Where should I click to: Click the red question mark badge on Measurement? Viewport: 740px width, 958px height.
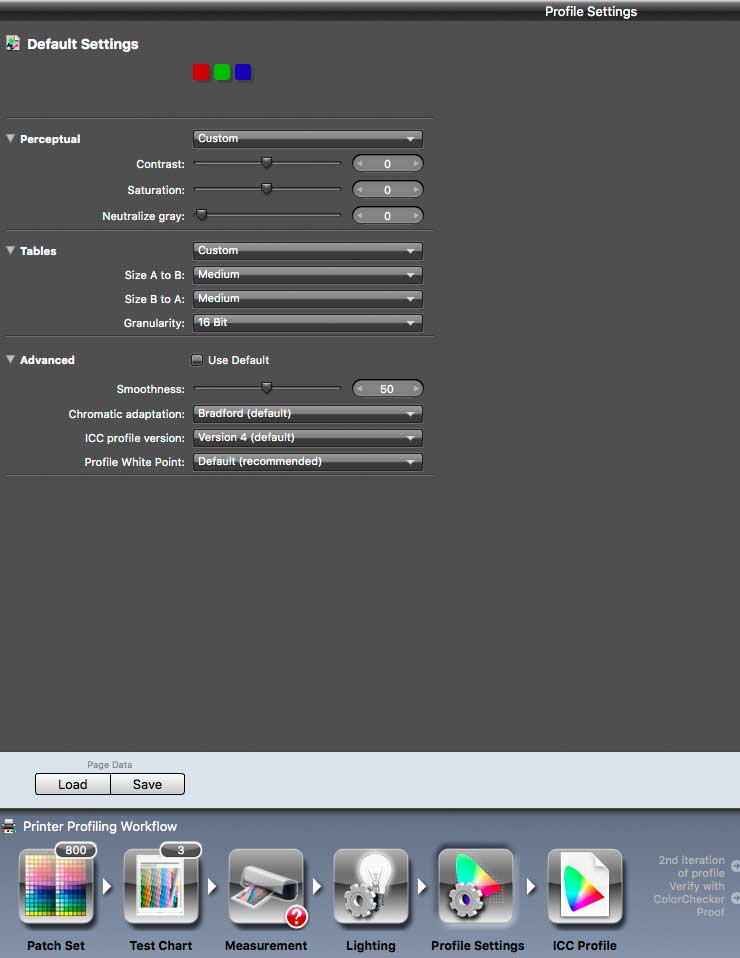296,916
